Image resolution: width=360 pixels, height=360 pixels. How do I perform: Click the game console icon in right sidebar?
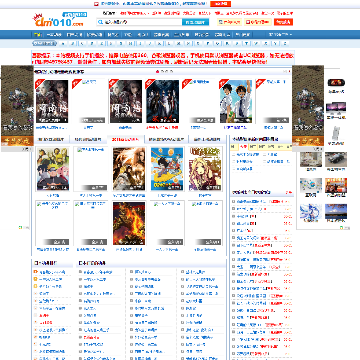click(336, 83)
